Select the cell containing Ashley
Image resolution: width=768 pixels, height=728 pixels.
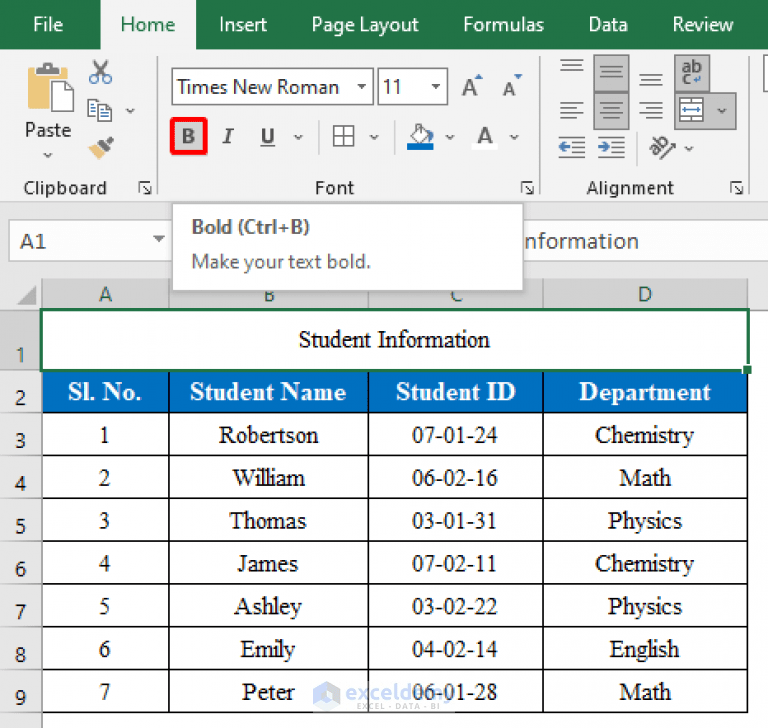[268, 606]
